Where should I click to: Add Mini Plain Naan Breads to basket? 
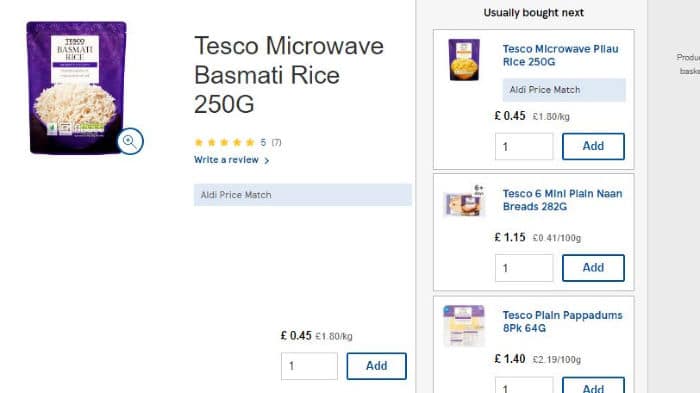(593, 268)
